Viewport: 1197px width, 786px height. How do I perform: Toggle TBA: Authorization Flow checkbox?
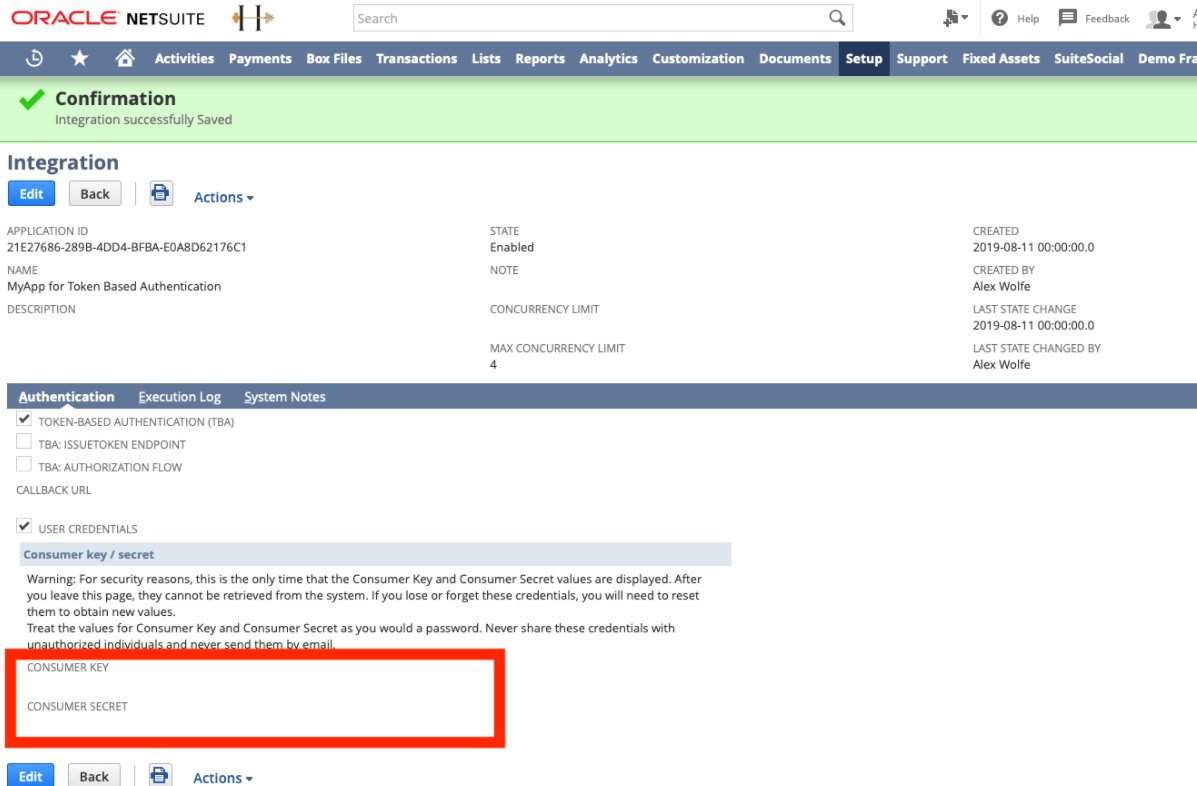pos(24,465)
